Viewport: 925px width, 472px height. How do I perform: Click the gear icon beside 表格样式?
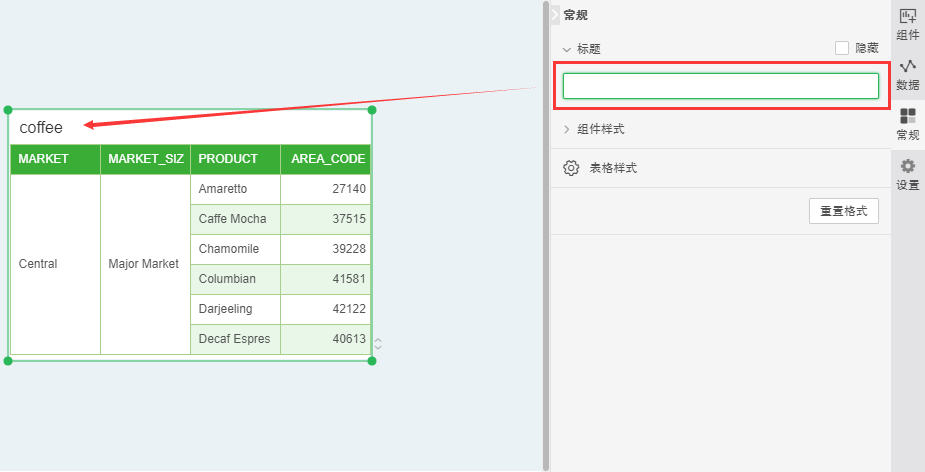coord(571,168)
